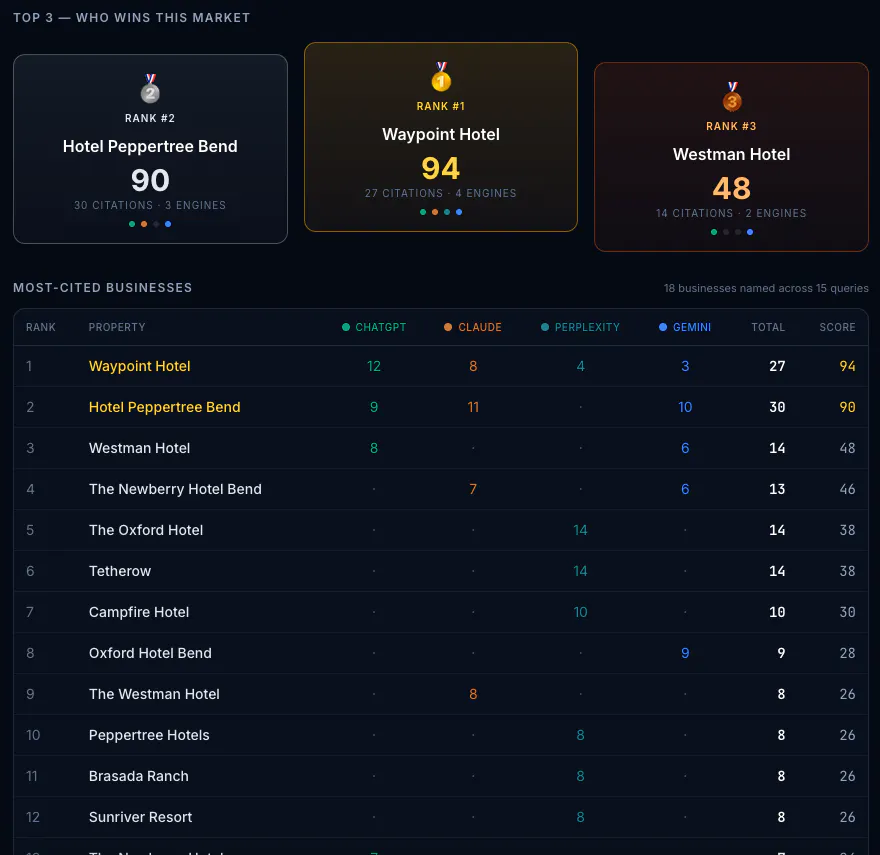Viewport: 880px width, 855px height.
Task: Select the Peppertree Hotels row name
Action: coord(149,735)
